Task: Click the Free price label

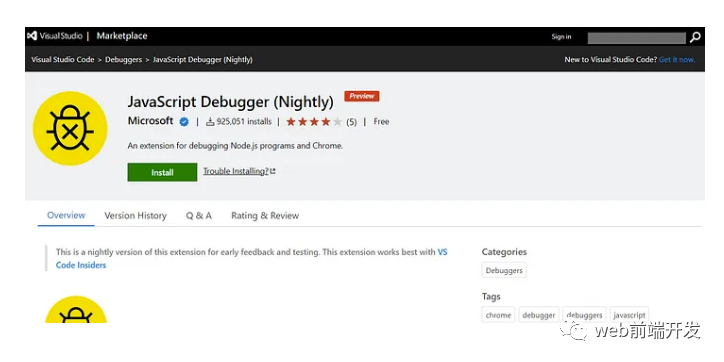Action: tap(381, 121)
